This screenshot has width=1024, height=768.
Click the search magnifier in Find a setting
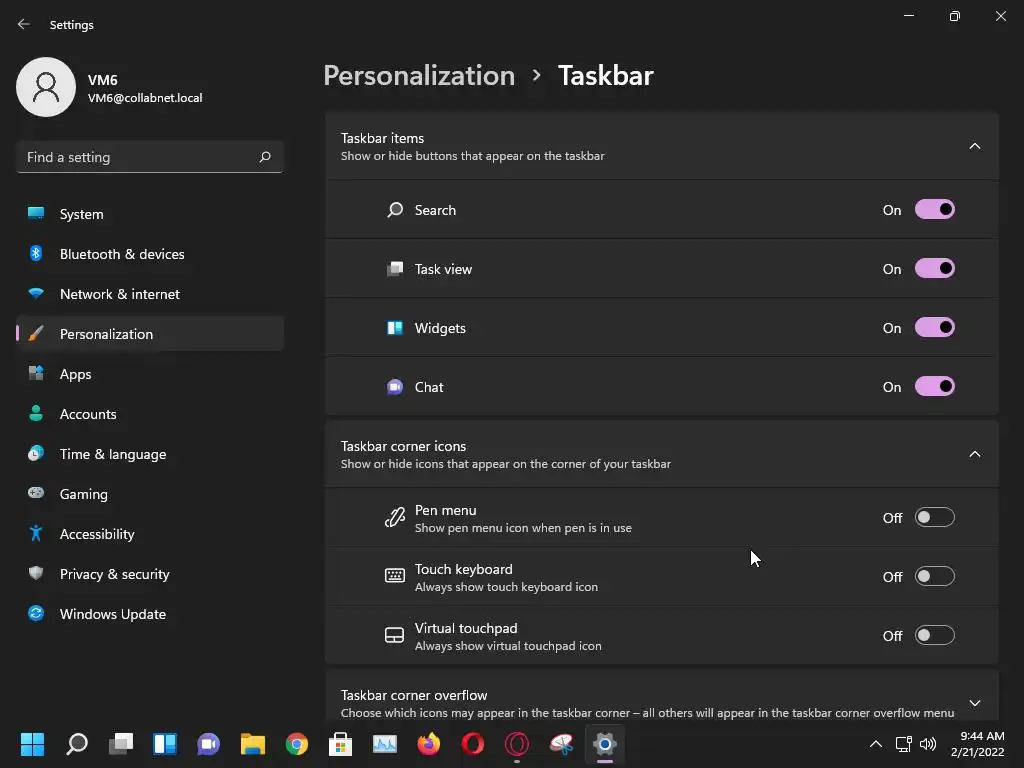tap(265, 157)
